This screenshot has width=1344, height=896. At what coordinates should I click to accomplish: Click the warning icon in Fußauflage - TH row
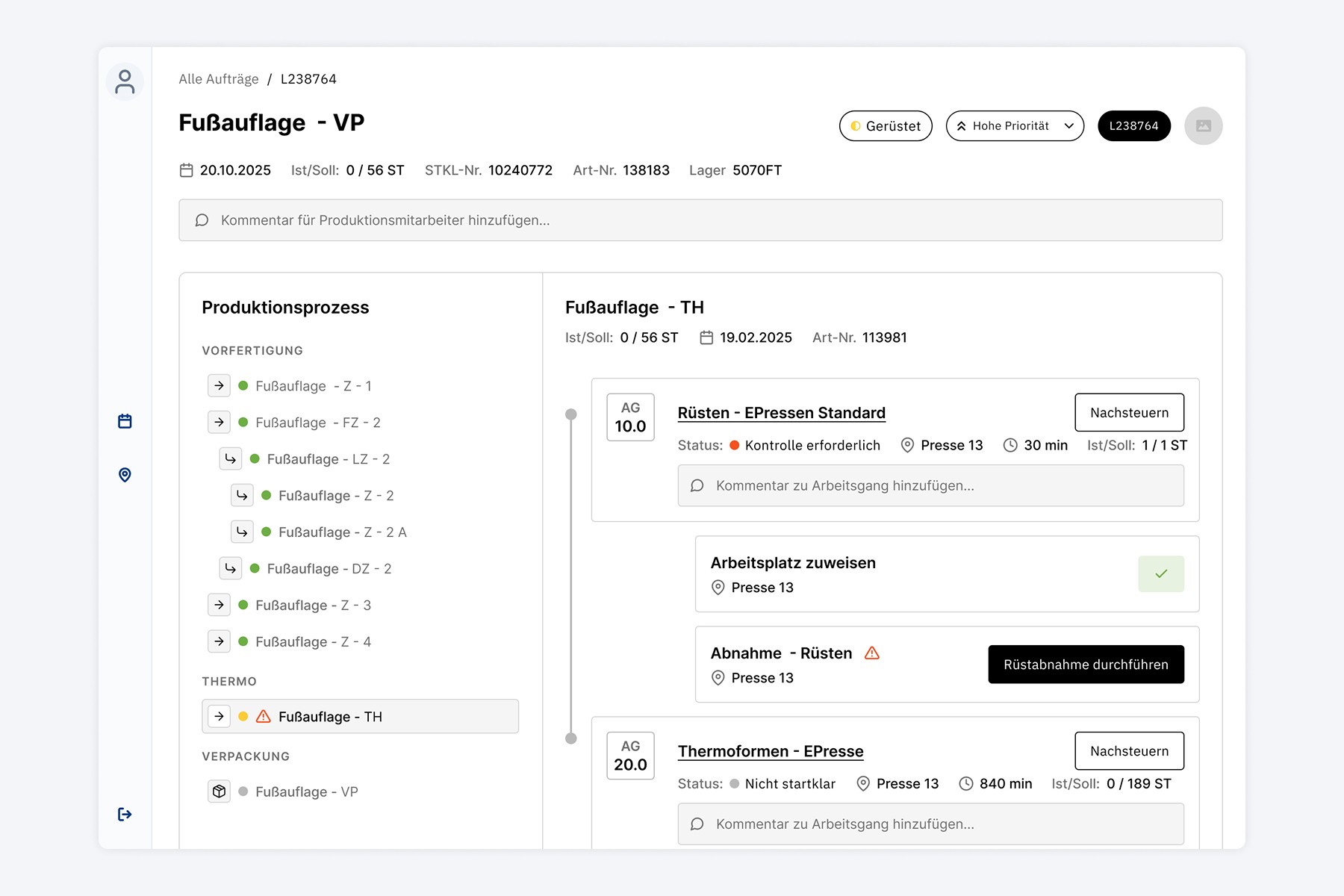pos(264,717)
